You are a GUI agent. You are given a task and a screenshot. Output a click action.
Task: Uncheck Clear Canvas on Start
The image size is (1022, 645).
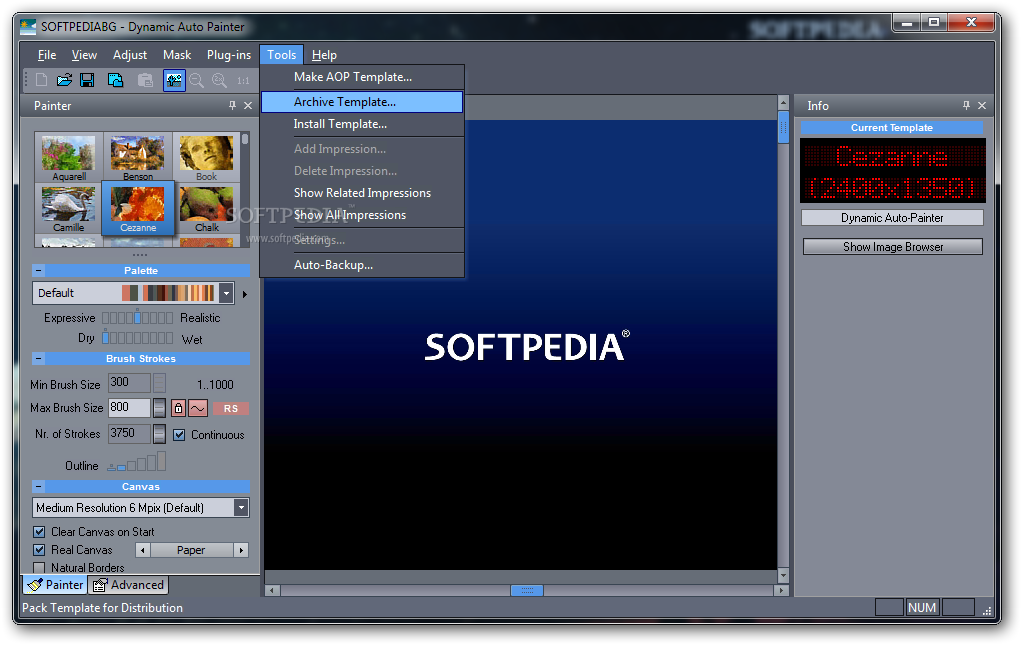pyautogui.click(x=39, y=532)
